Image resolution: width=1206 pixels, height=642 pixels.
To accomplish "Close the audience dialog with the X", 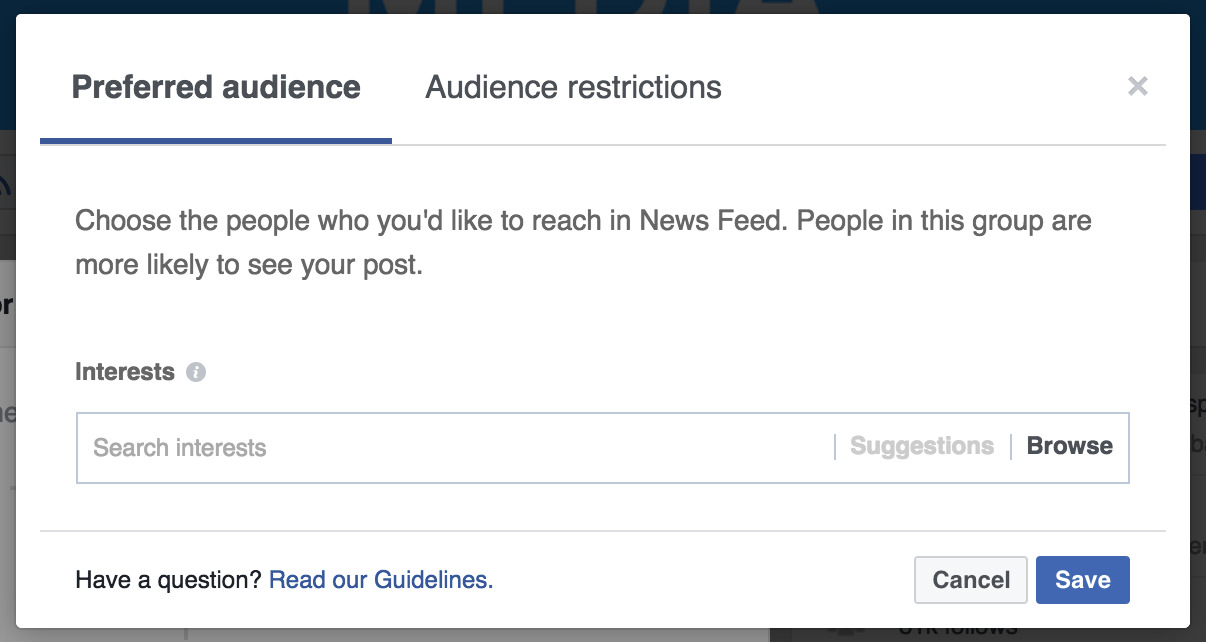I will [x=1137, y=86].
